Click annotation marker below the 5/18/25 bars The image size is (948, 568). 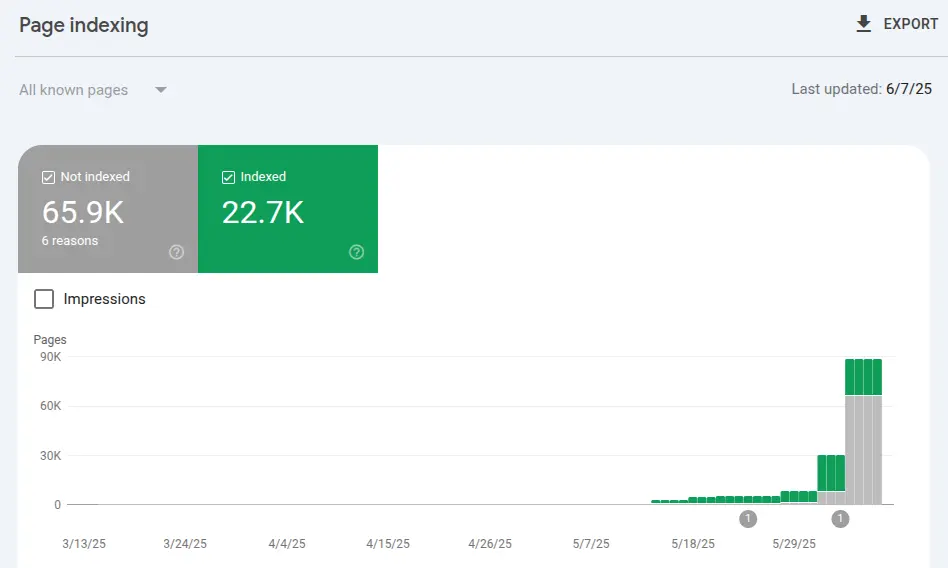[x=748, y=518]
